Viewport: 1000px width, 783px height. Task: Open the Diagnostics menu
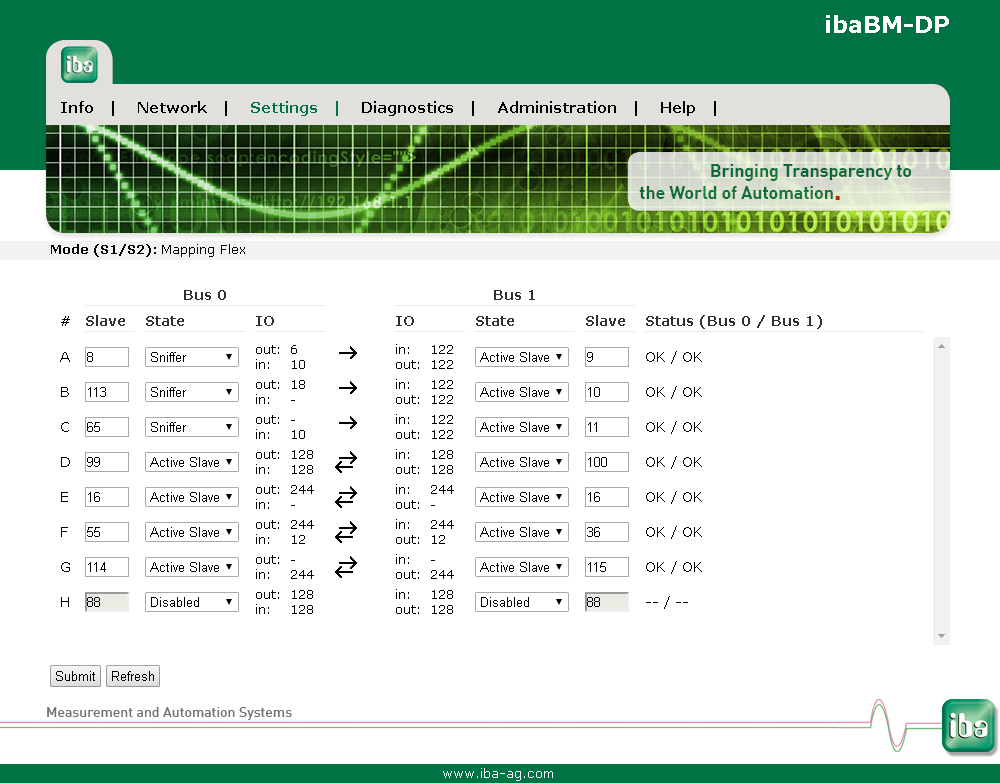pyautogui.click(x=407, y=108)
